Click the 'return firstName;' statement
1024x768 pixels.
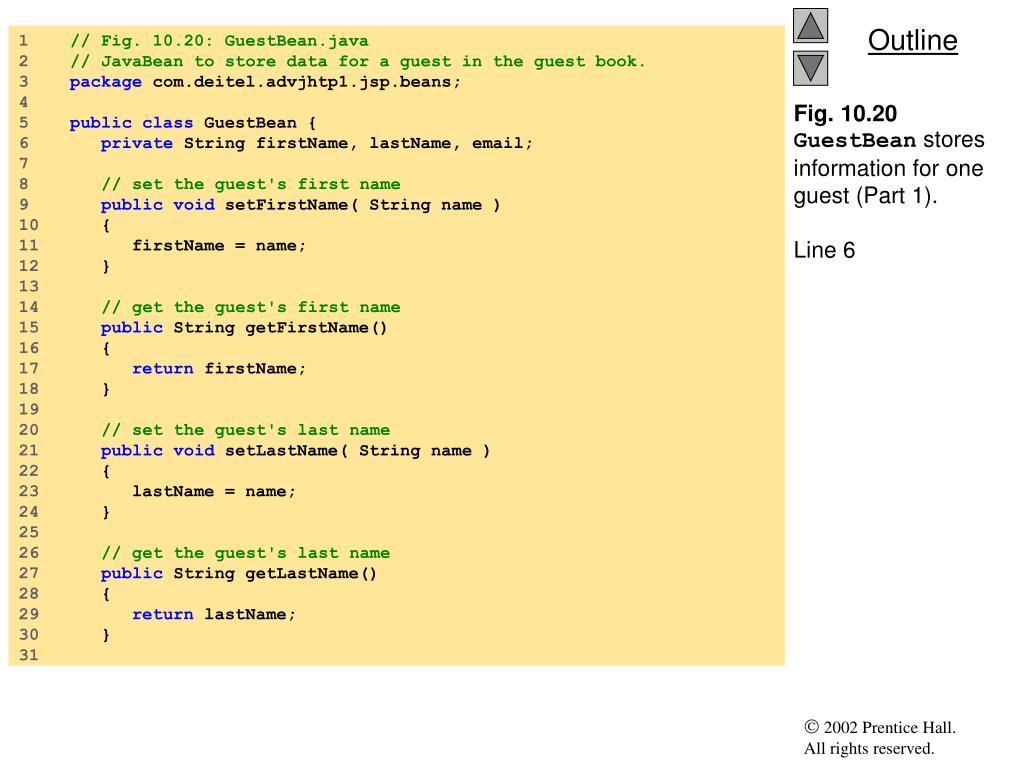coord(219,369)
